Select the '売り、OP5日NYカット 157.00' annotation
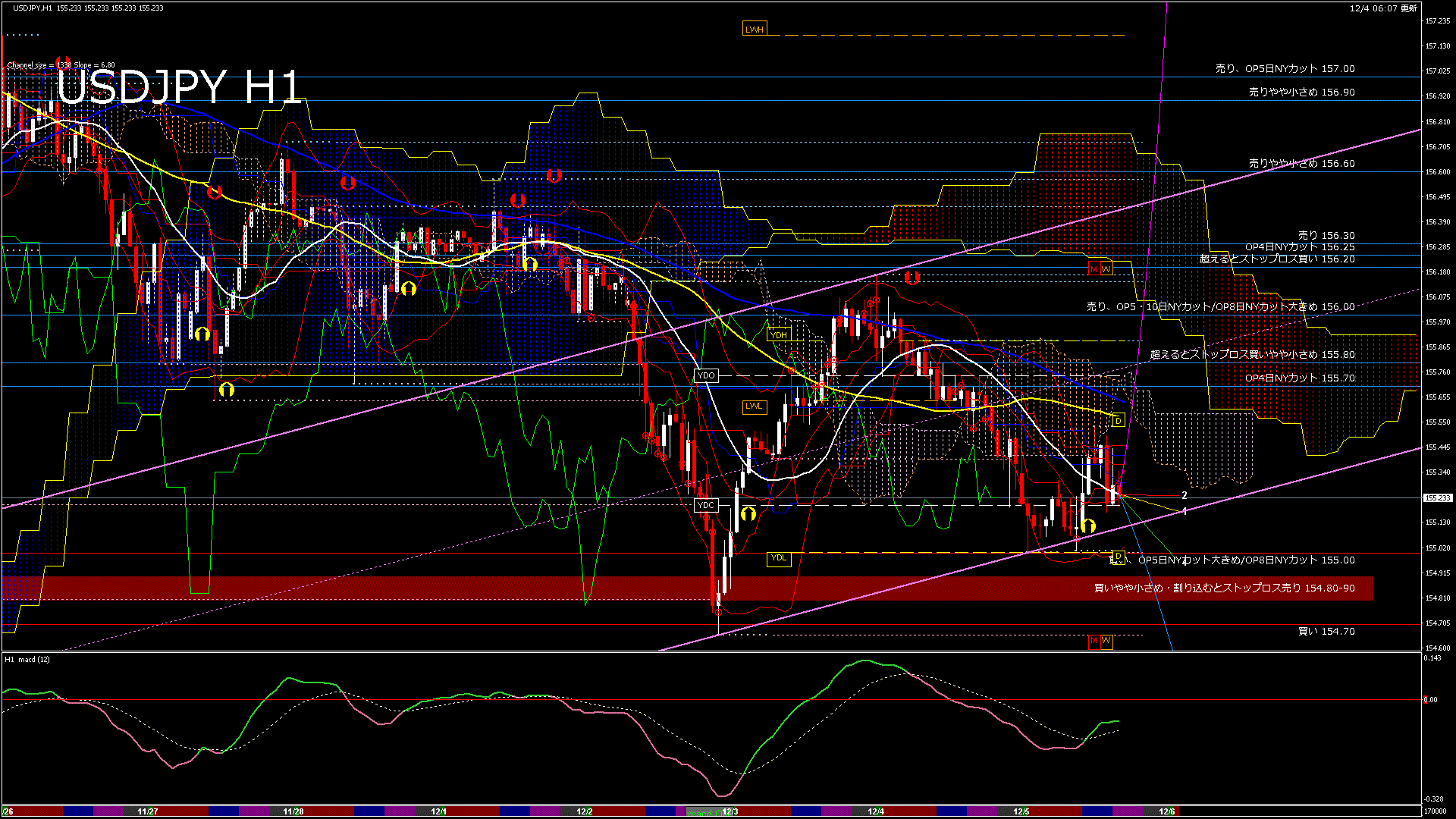This screenshot has width=1456, height=819. pos(1285,68)
